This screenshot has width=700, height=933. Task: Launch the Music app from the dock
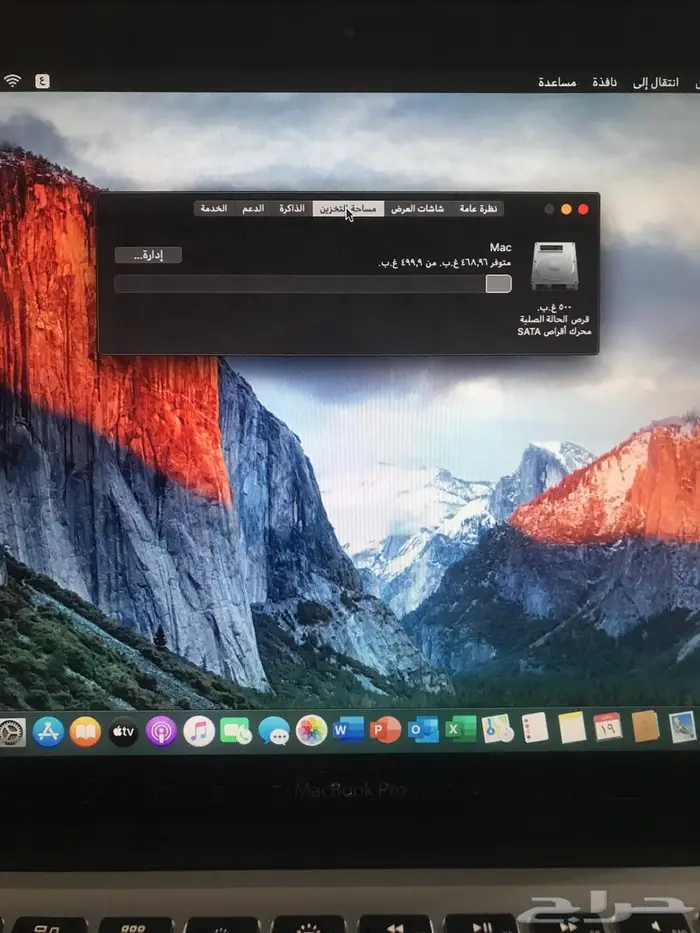click(x=199, y=731)
